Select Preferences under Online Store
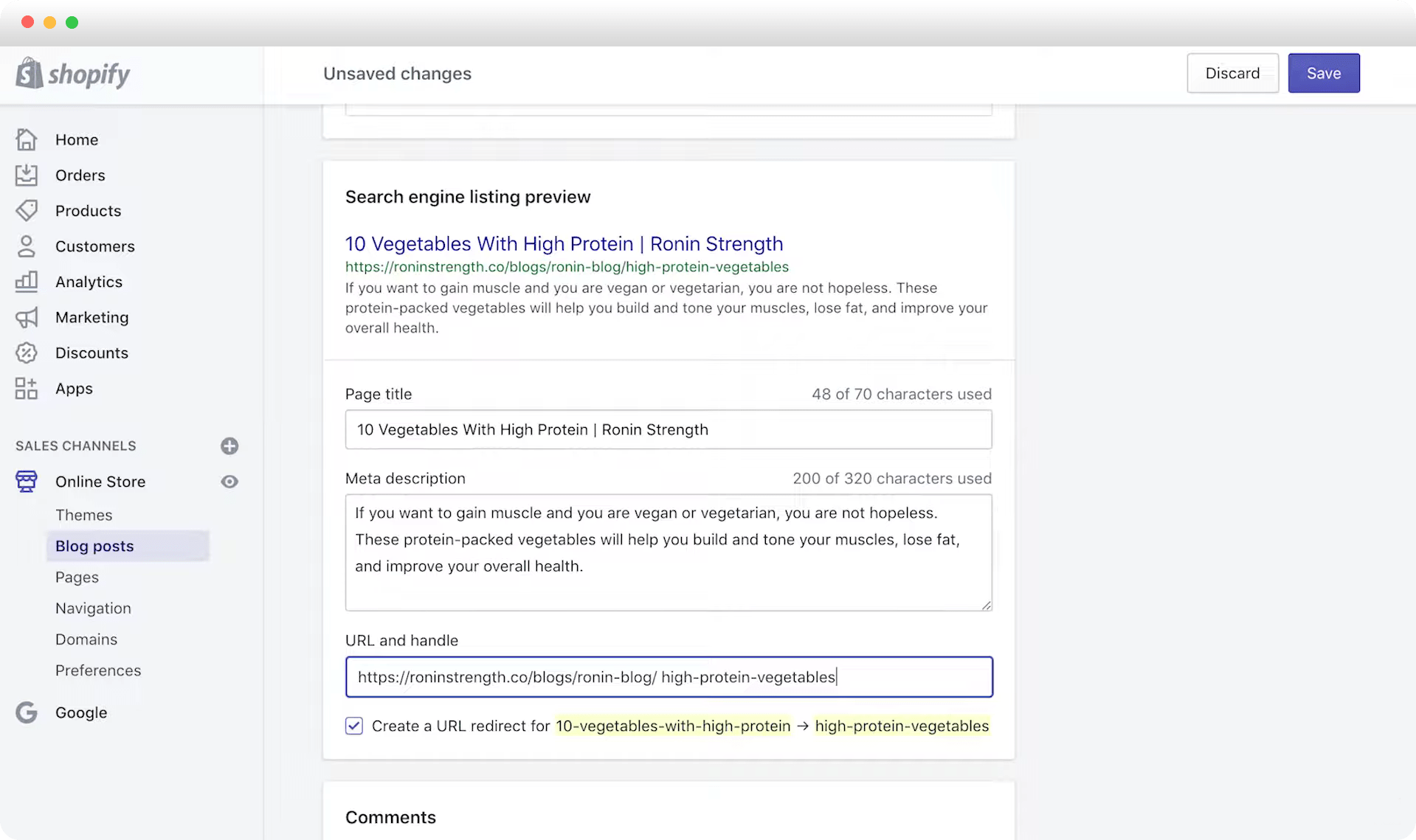Viewport: 1416px width, 840px height. (98, 670)
